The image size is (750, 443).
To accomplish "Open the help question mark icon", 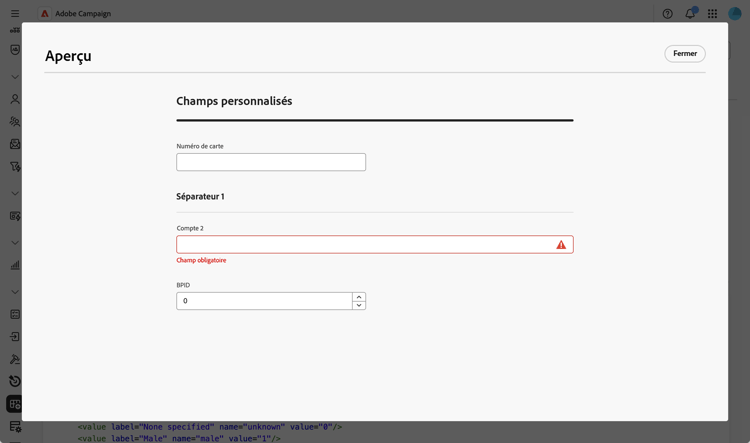I will (x=667, y=14).
